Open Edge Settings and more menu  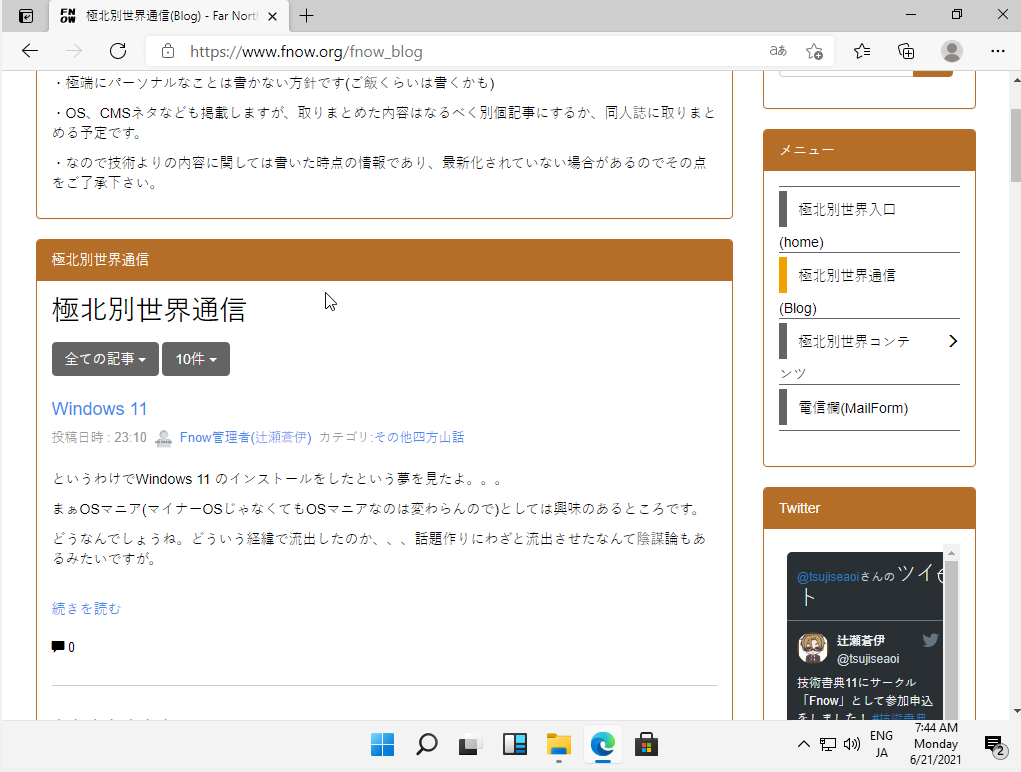point(997,51)
